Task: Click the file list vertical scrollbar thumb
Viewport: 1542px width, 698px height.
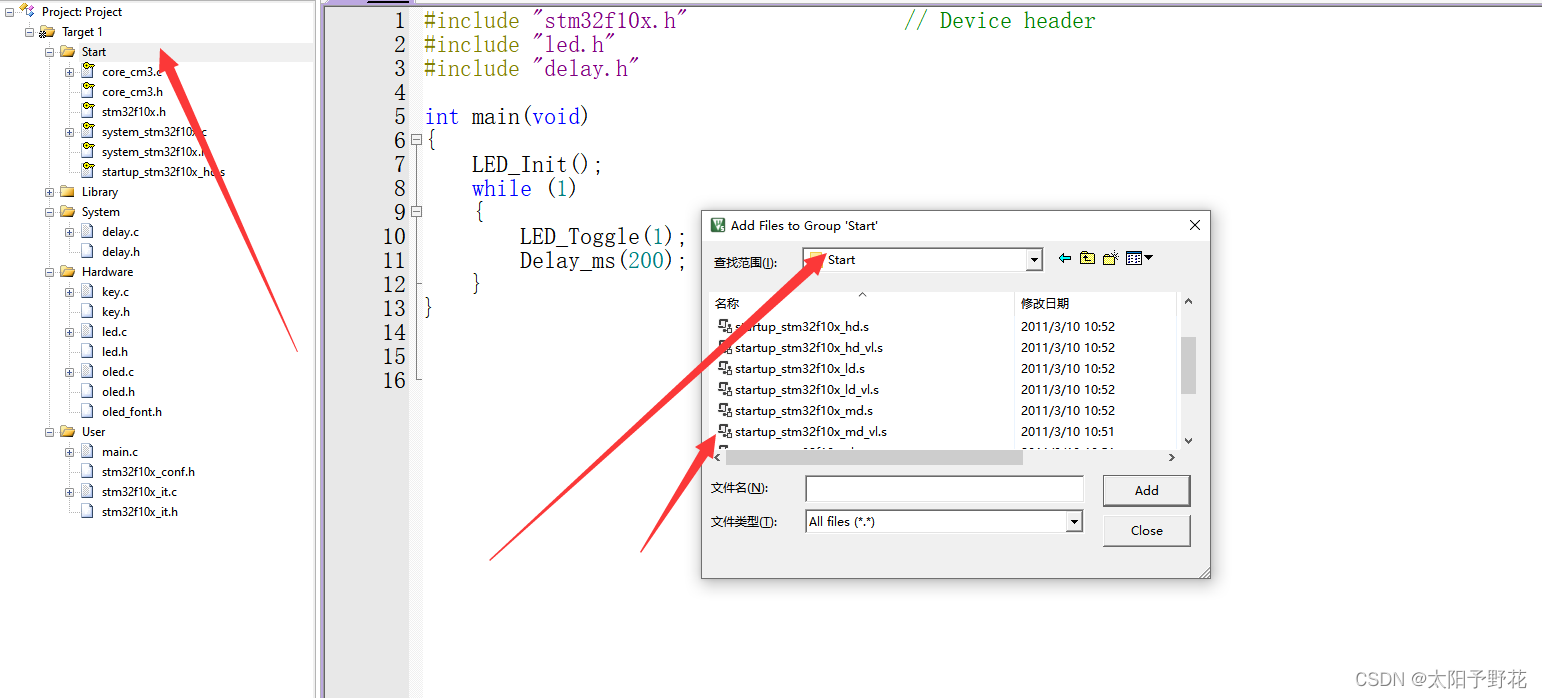Action: (x=1188, y=366)
